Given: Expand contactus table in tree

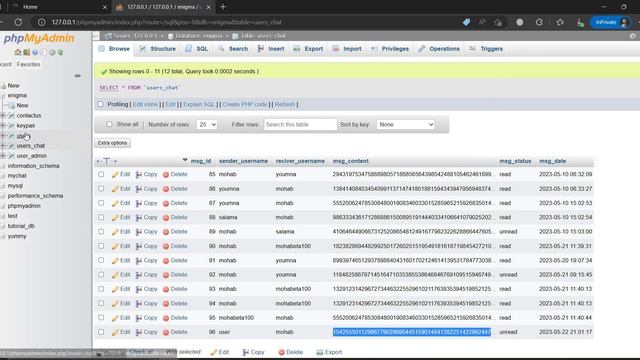Looking at the screenshot, I should tap(3, 116).
